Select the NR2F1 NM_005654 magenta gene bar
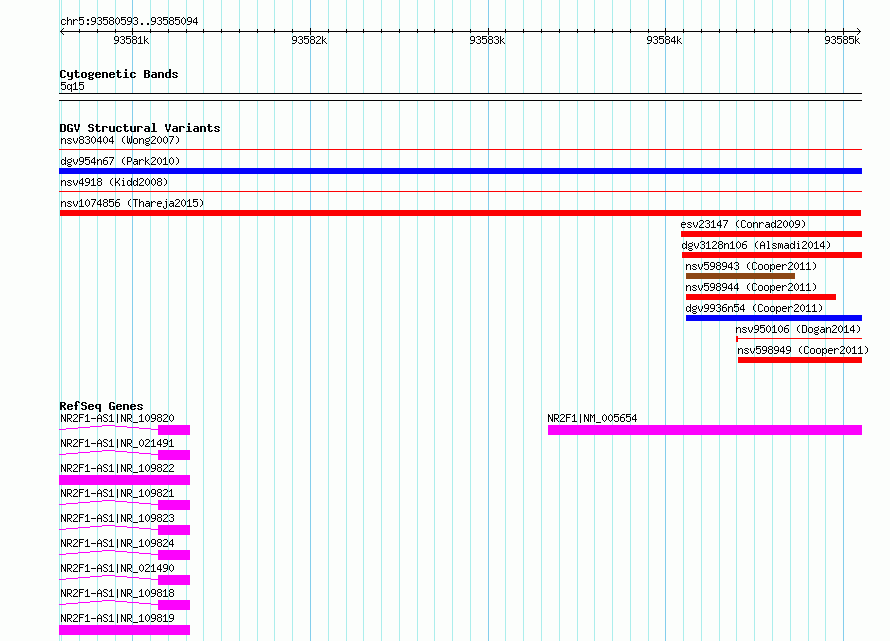The image size is (890, 641). (x=704, y=430)
